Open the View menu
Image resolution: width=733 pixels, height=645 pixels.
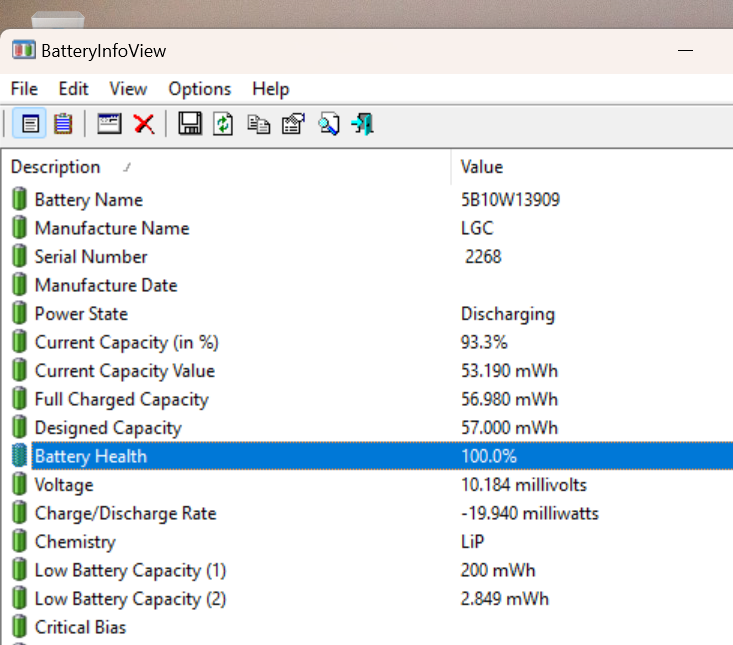point(128,89)
